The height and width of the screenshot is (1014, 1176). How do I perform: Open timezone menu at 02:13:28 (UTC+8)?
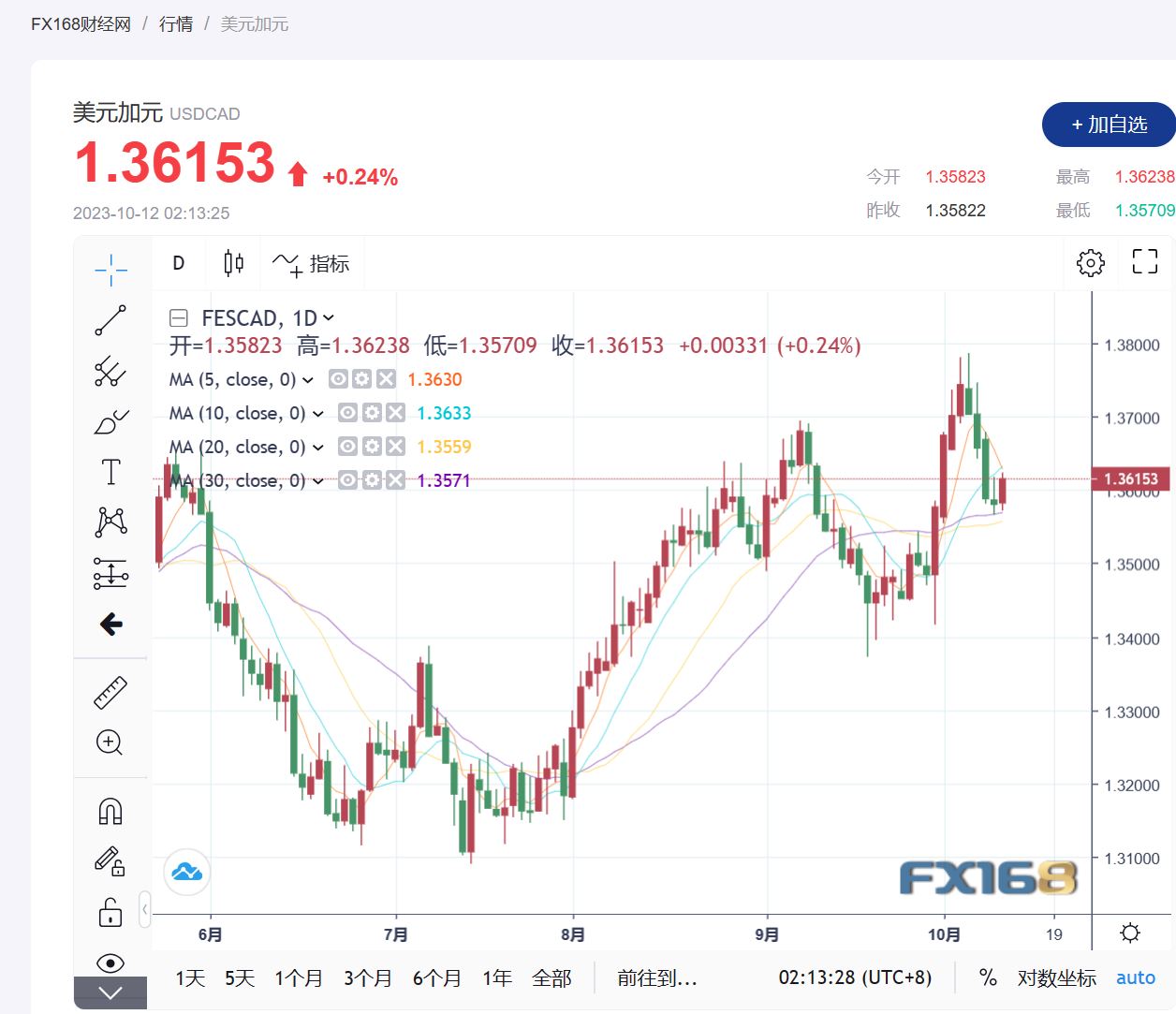(x=855, y=977)
